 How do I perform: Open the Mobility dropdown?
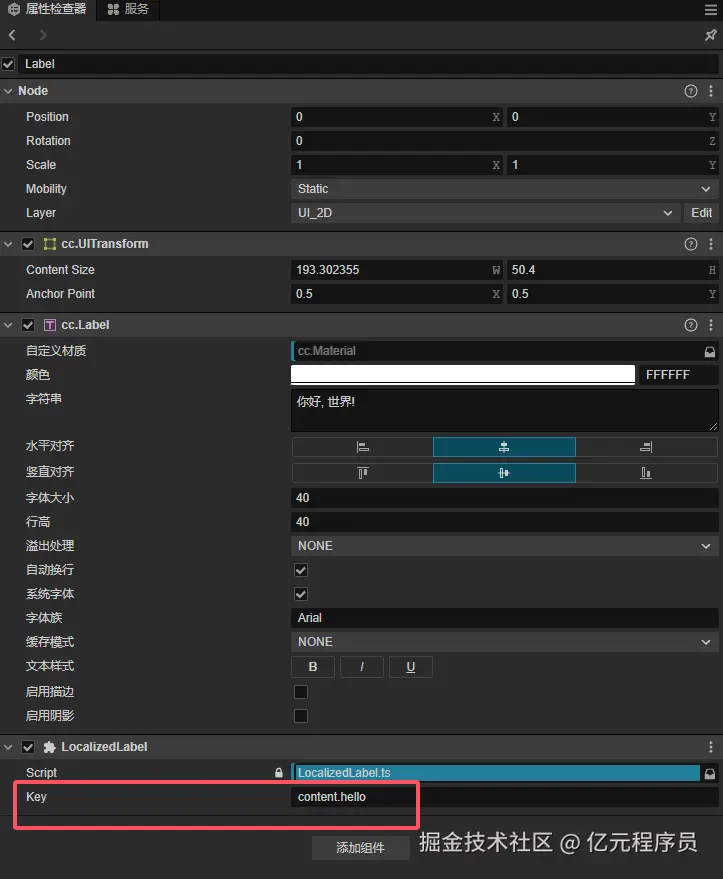503,189
